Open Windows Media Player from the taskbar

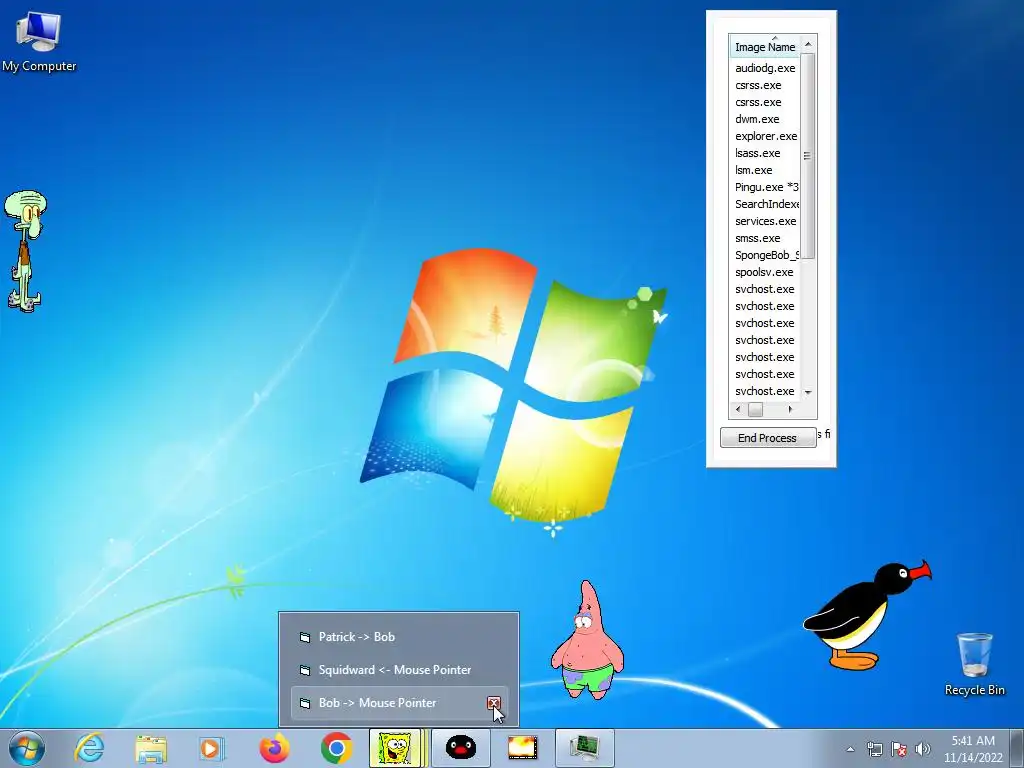[x=212, y=748]
